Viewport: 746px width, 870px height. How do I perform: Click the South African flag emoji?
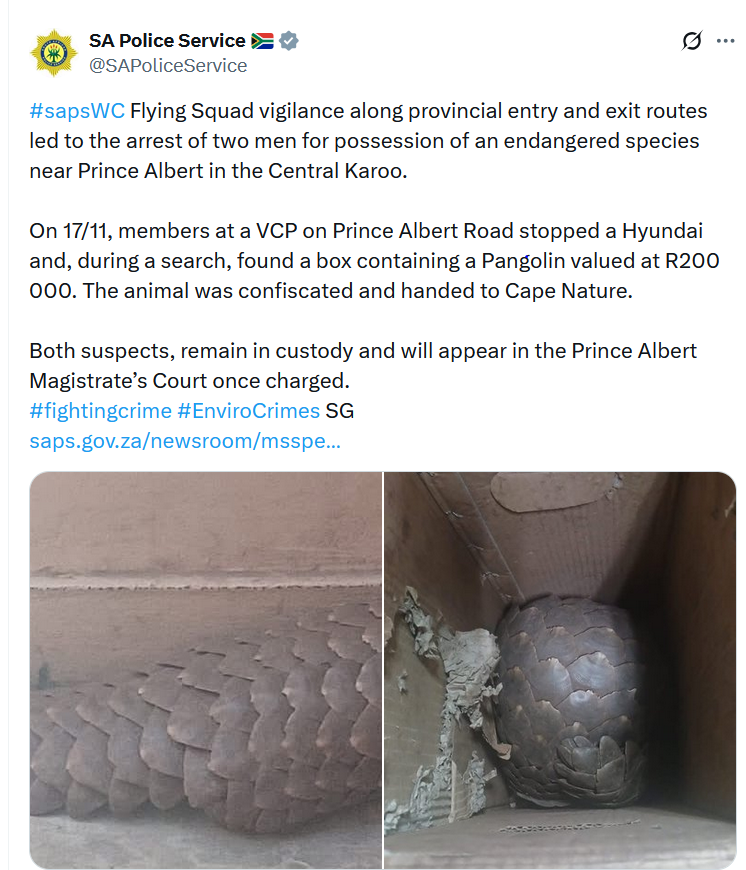point(264,41)
